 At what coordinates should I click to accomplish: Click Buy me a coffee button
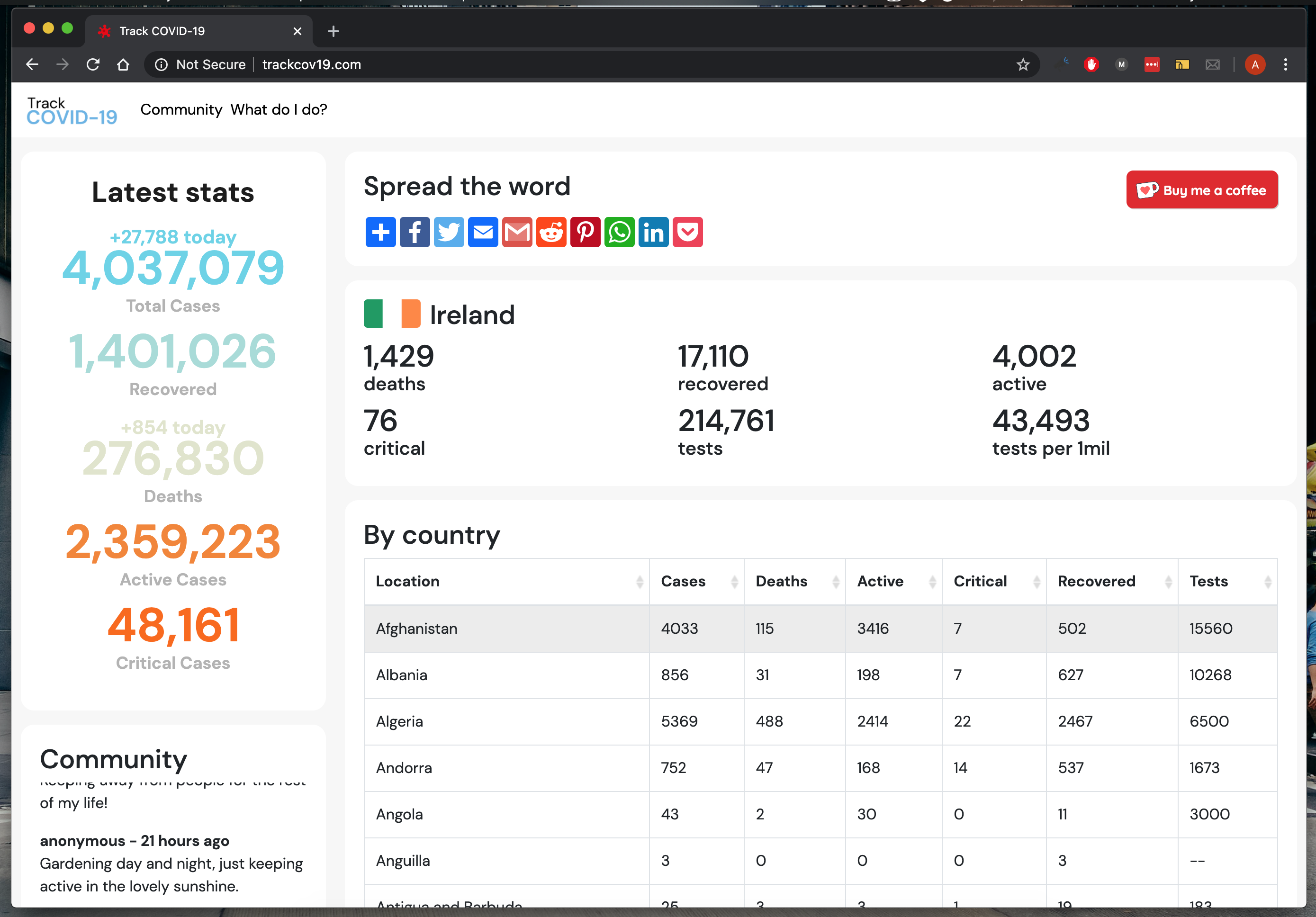click(1201, 190)
